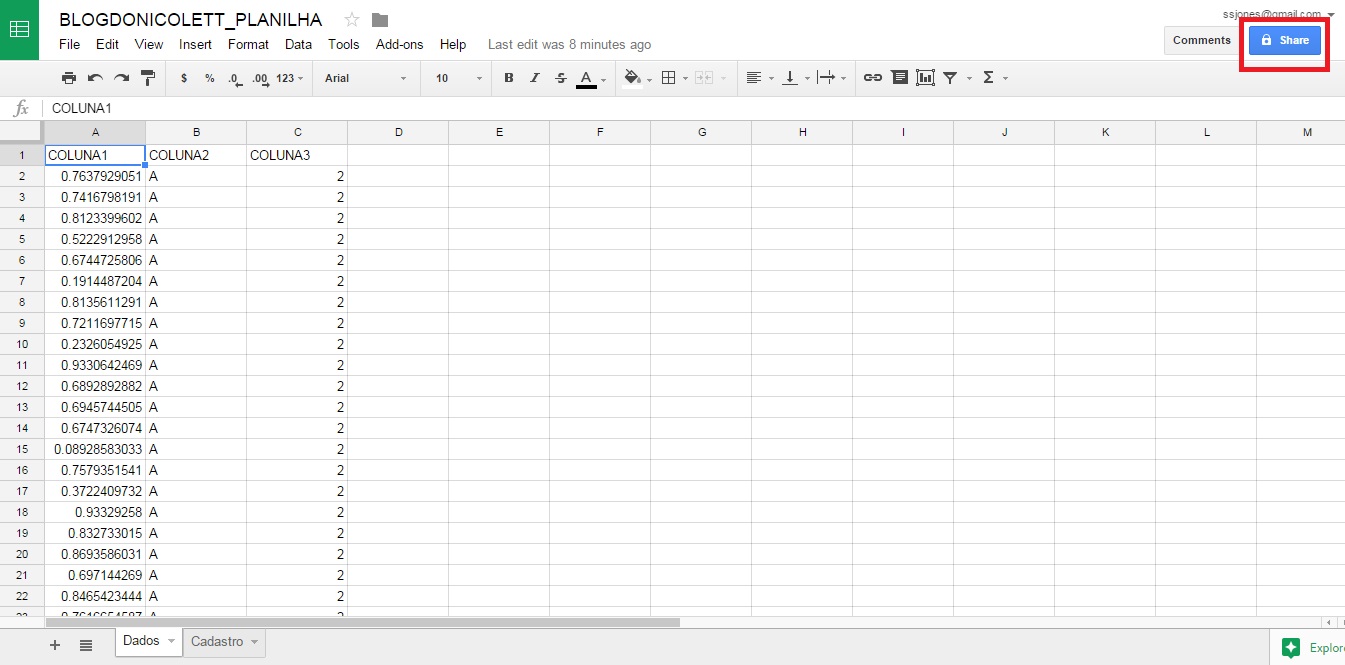This screenshot has height=665, width=1345.
Task: Select the paint format roller tool
Action: tap(147, 78)
